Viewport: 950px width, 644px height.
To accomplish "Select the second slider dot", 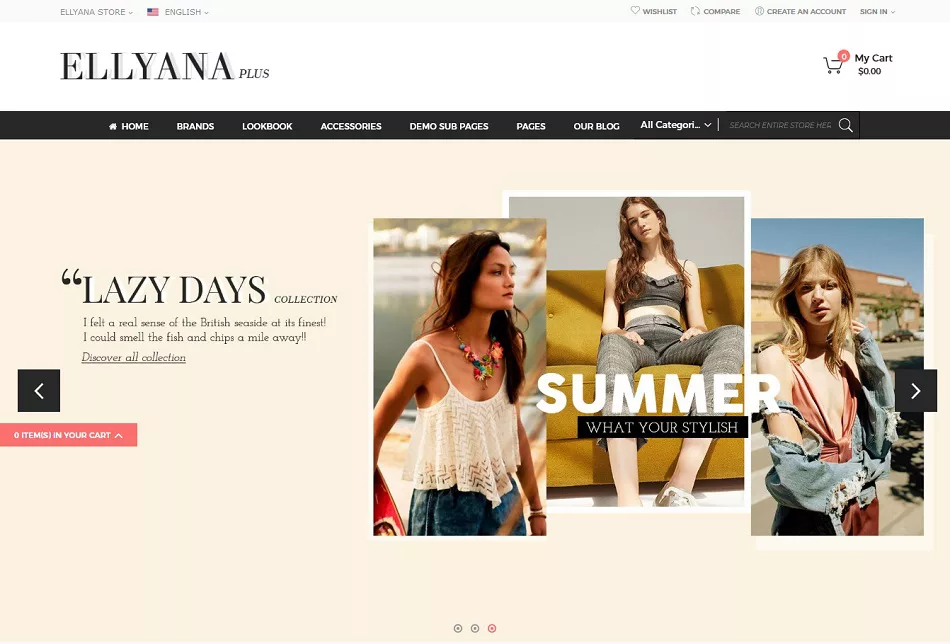I will [x=475, y=628].
